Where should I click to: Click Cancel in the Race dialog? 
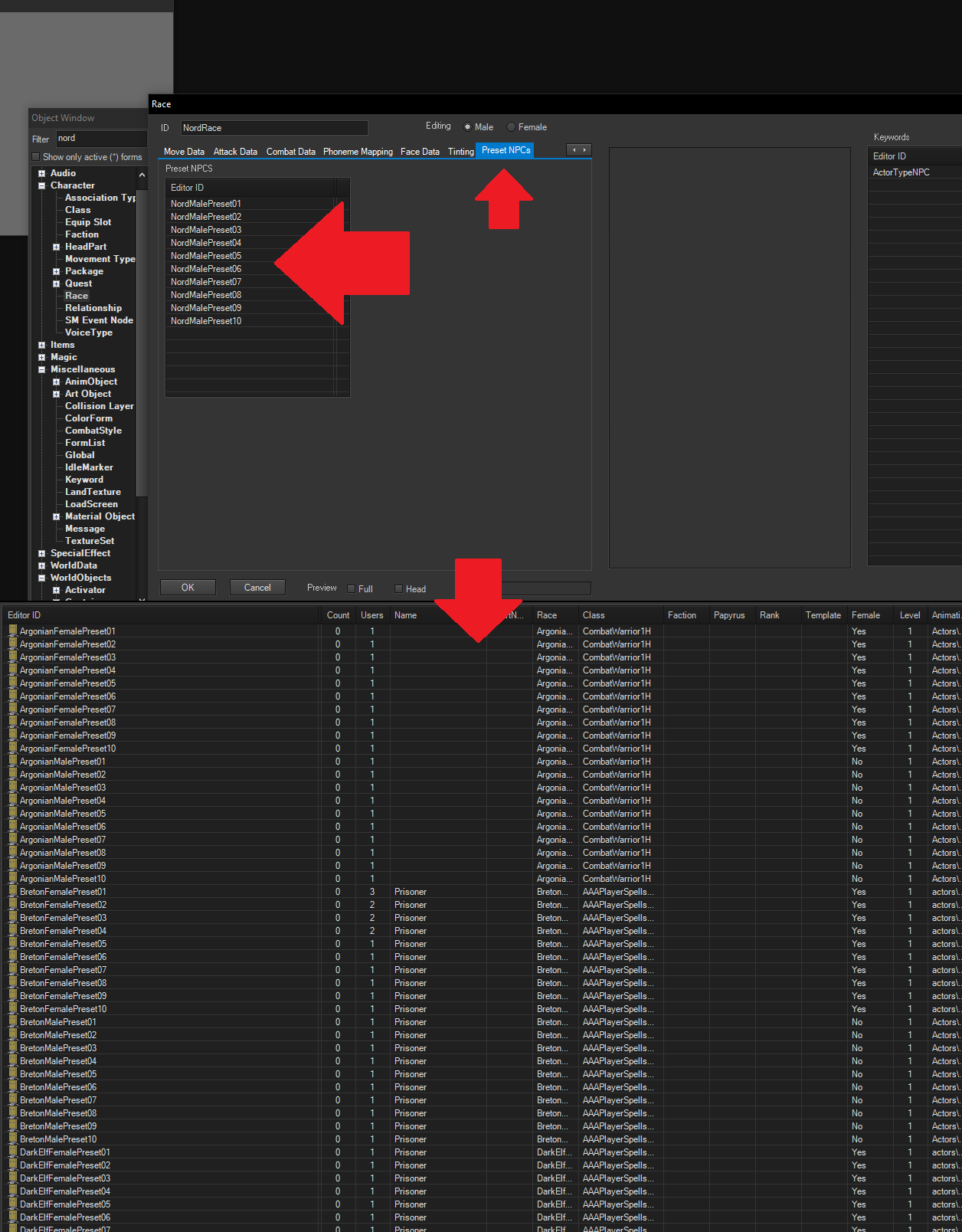pos(257,588)
